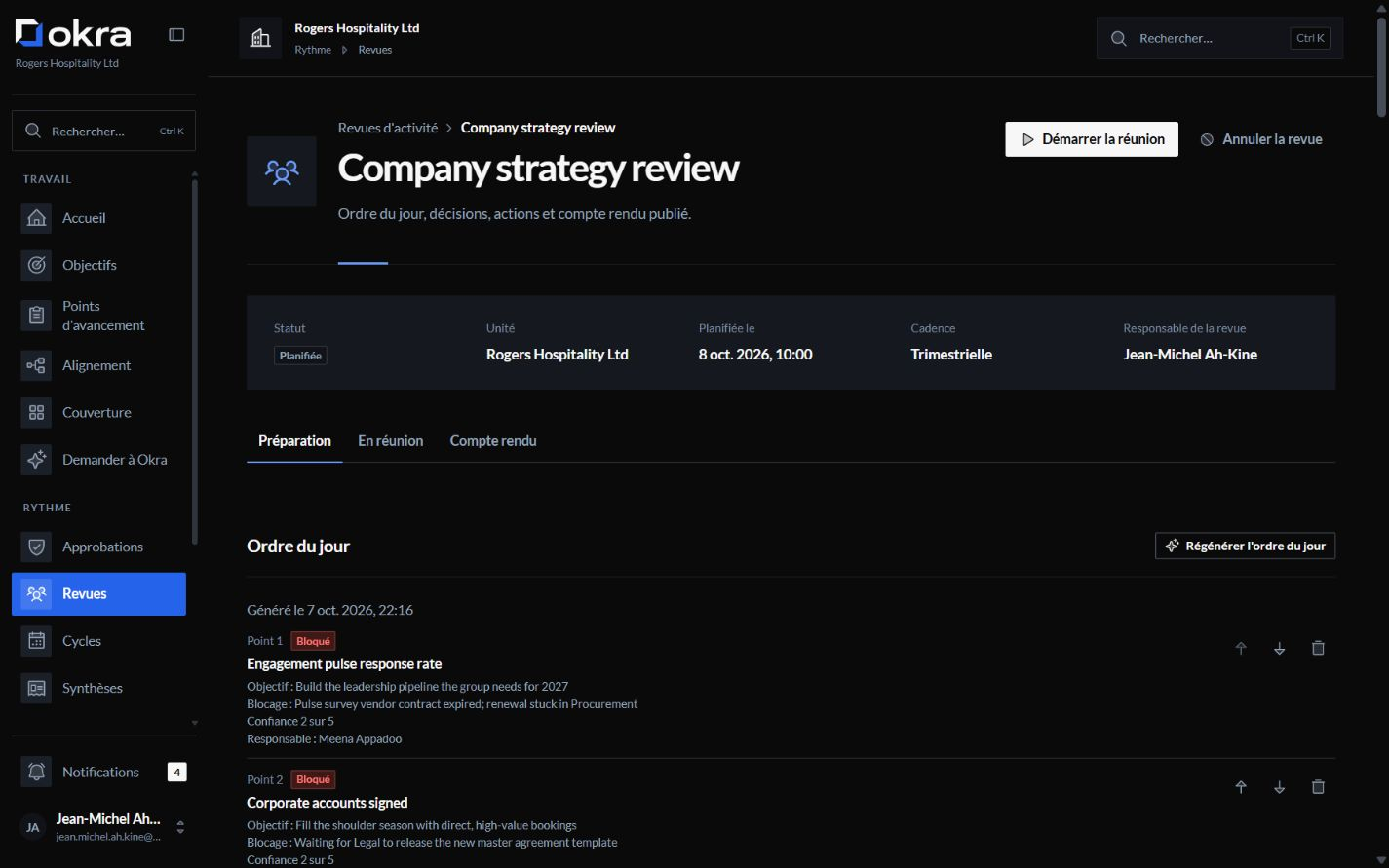This screenshot has width=1389, height=868.
Task: Collapse the sidebar with the panel toggle icon
Action: click(176, 35)
